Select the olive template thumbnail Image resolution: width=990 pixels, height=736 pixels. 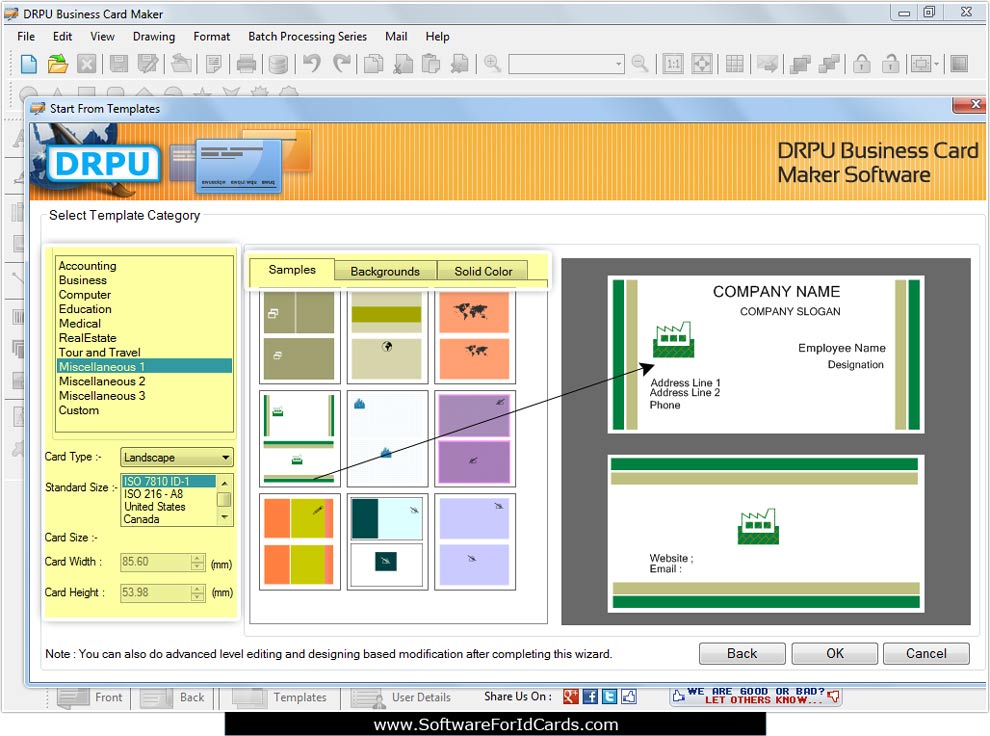click(x=299, y=336)
